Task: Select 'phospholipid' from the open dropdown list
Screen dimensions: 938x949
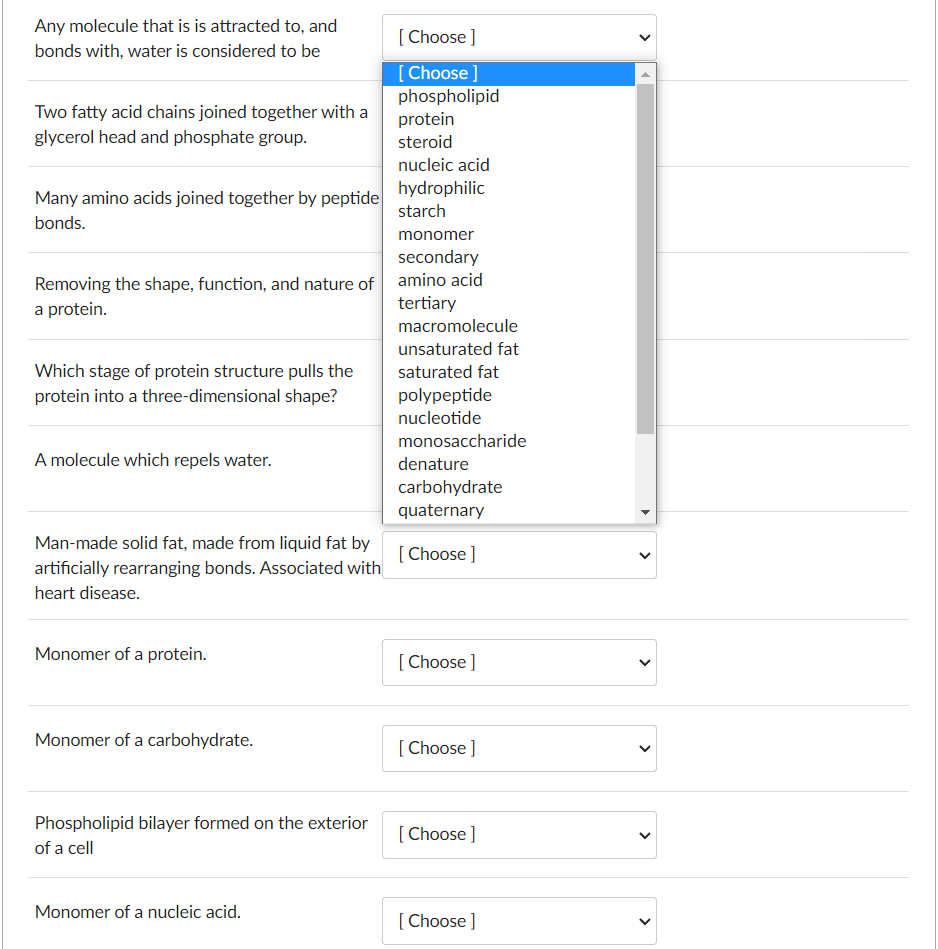Action: (509, 96)
